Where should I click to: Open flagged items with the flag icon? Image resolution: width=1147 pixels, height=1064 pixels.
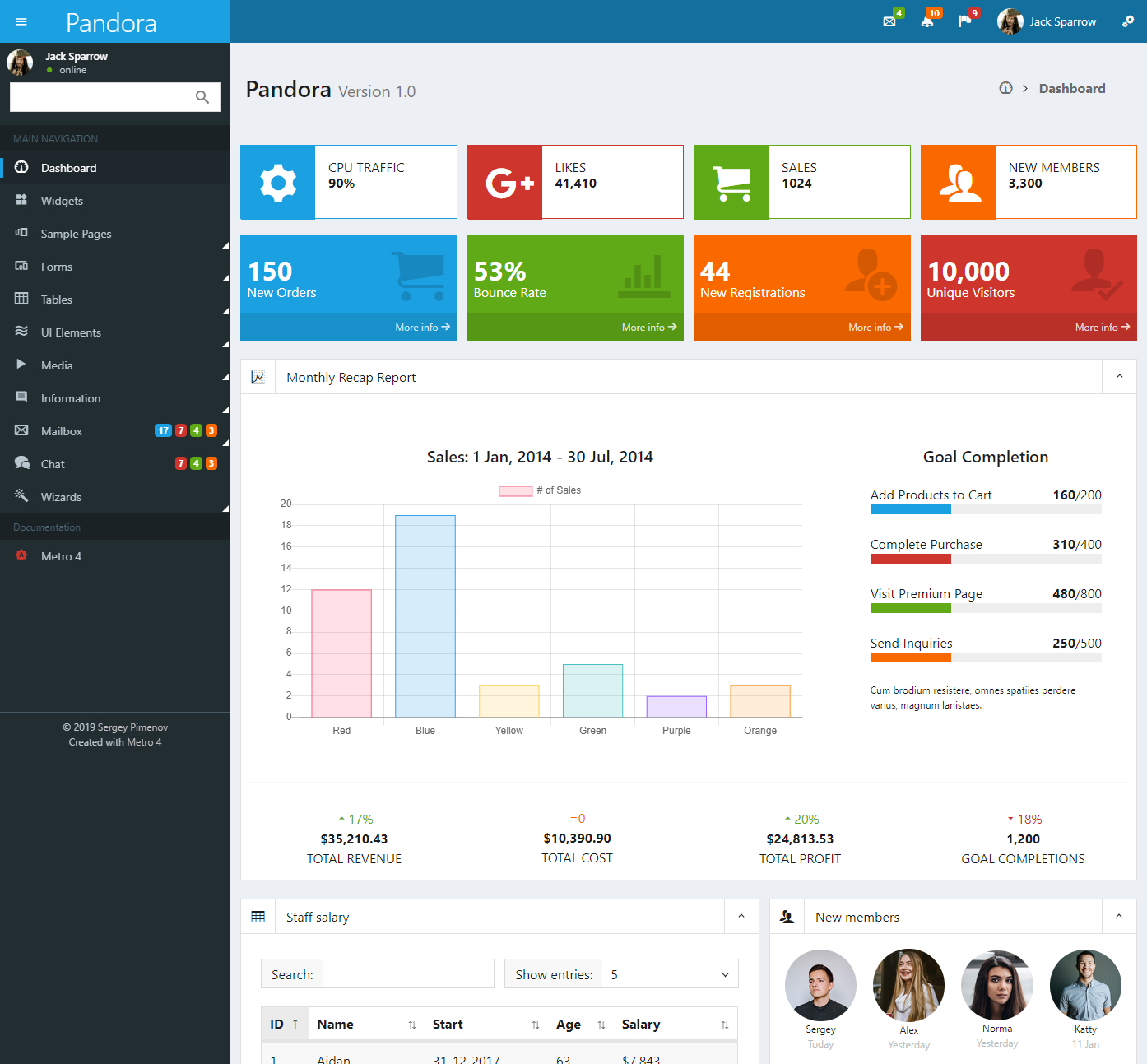click(966, 21)
